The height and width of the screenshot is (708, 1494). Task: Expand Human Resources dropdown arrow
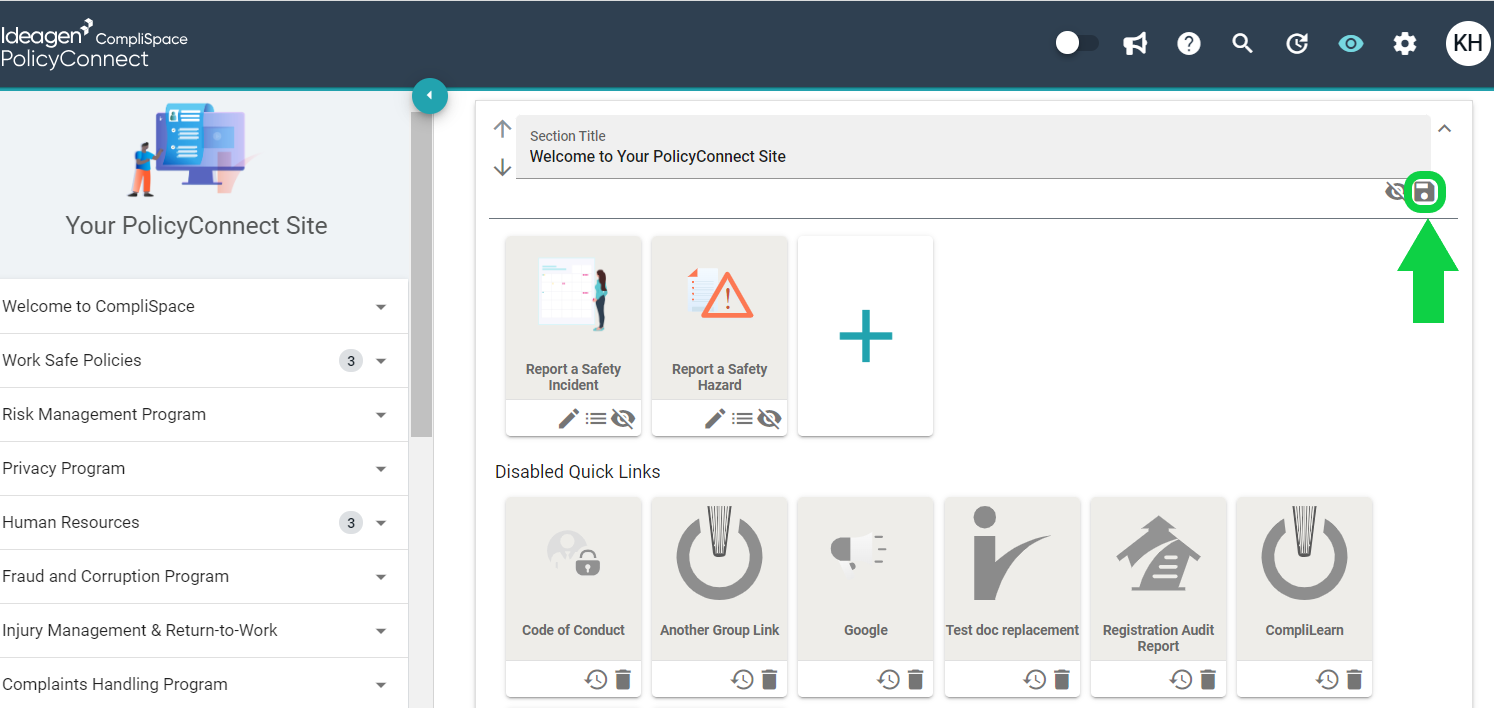pyautogui.click(x=381, y=523)
